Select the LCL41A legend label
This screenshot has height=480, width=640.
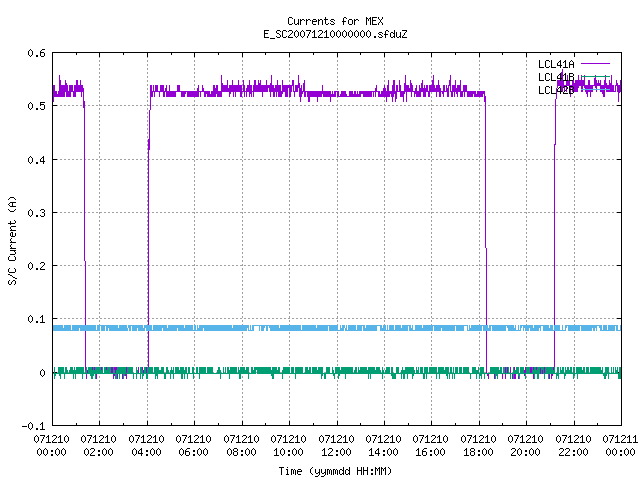[x=556, y=64]
